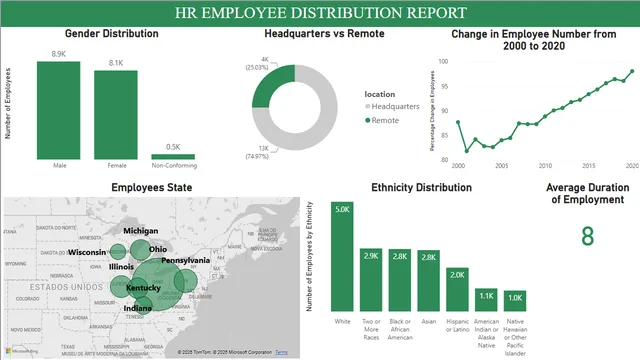Click the Gender Distribution chart title

click(x=111, y=33)
